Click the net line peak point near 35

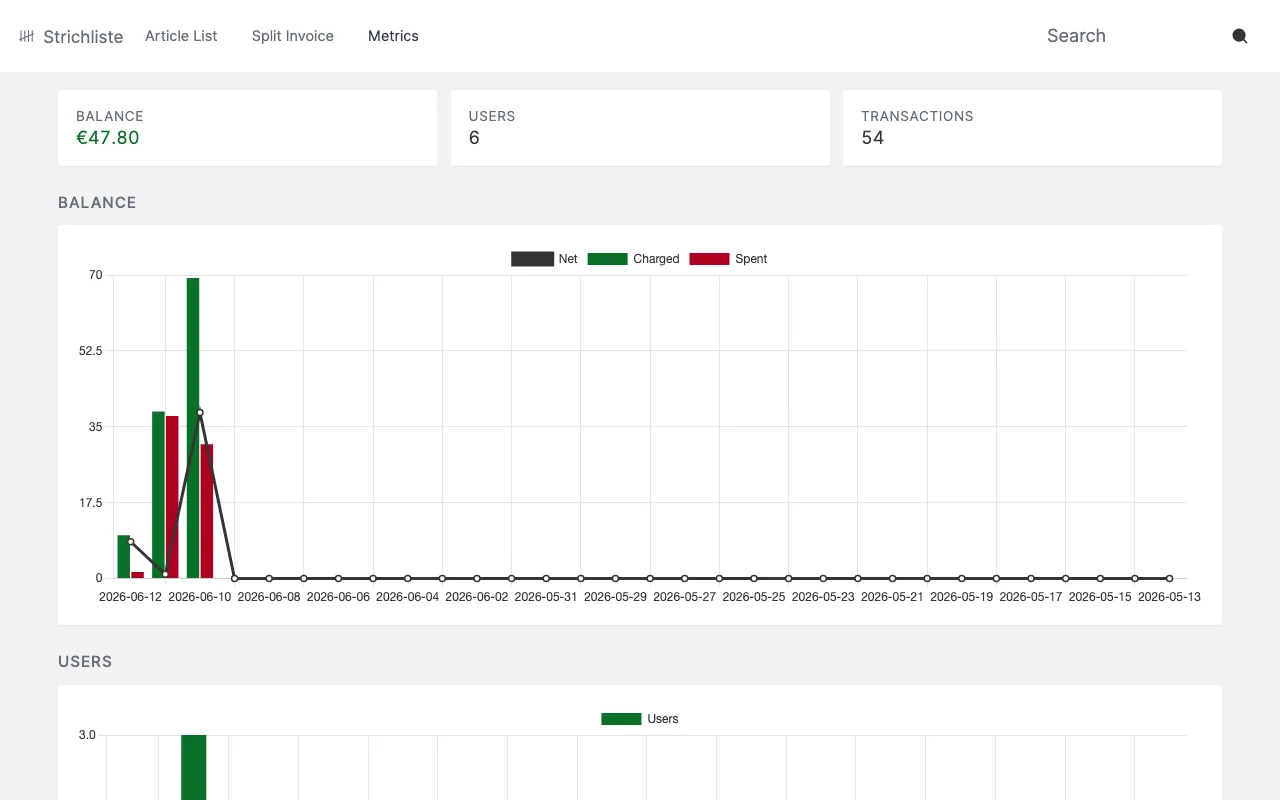[200, 412]
